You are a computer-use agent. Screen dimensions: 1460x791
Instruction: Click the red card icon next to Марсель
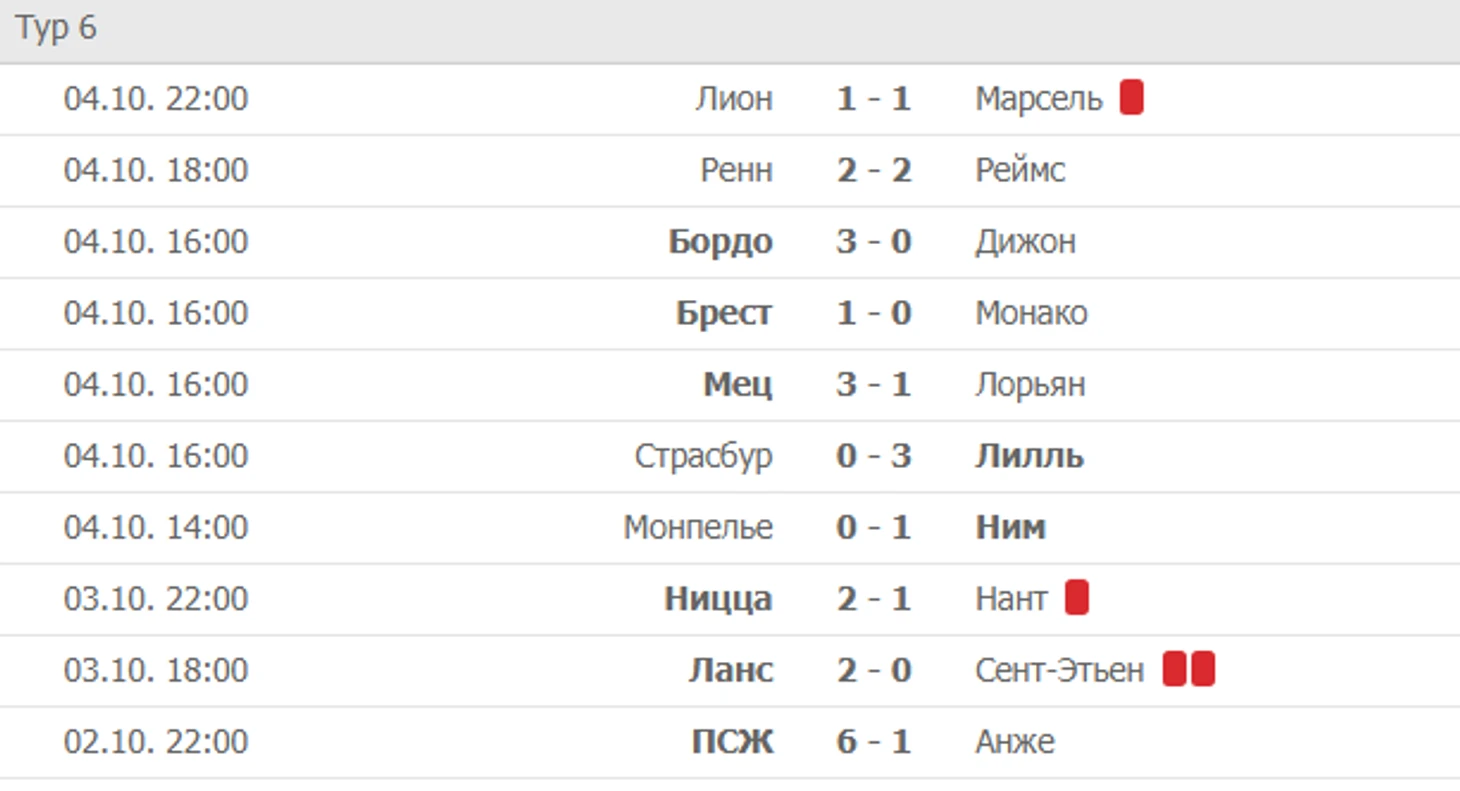(1131, 98)
